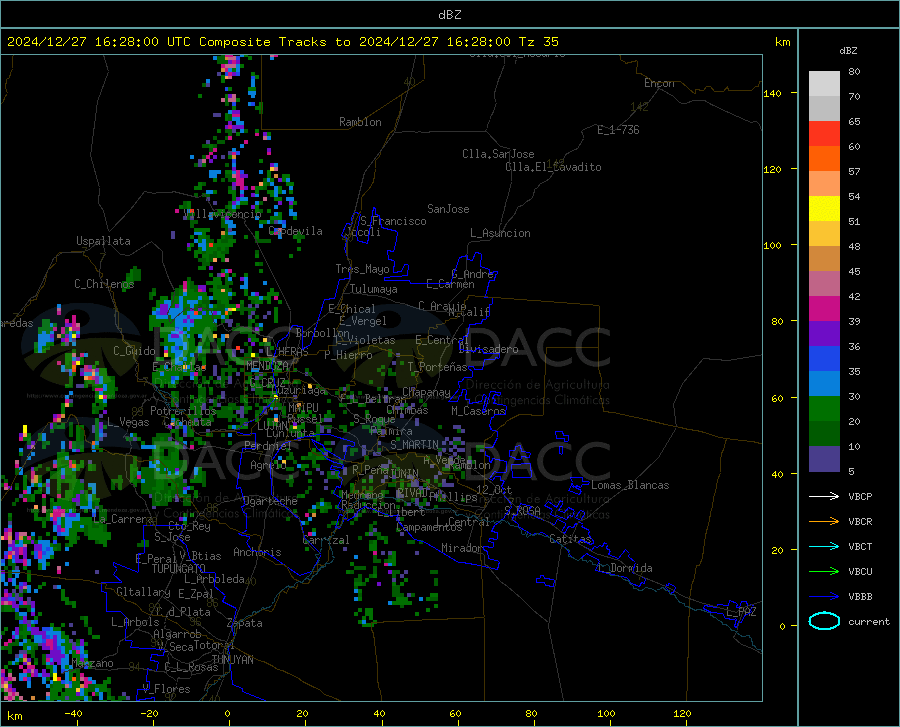Click the Tres_Mayo label

pos(362,269)
